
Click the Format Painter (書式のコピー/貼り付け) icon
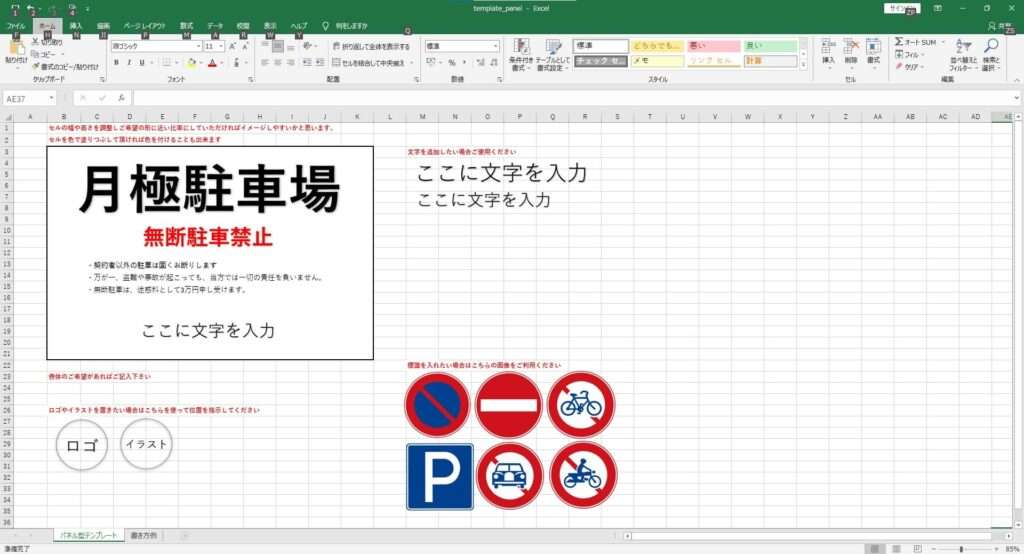pos(36,67)
